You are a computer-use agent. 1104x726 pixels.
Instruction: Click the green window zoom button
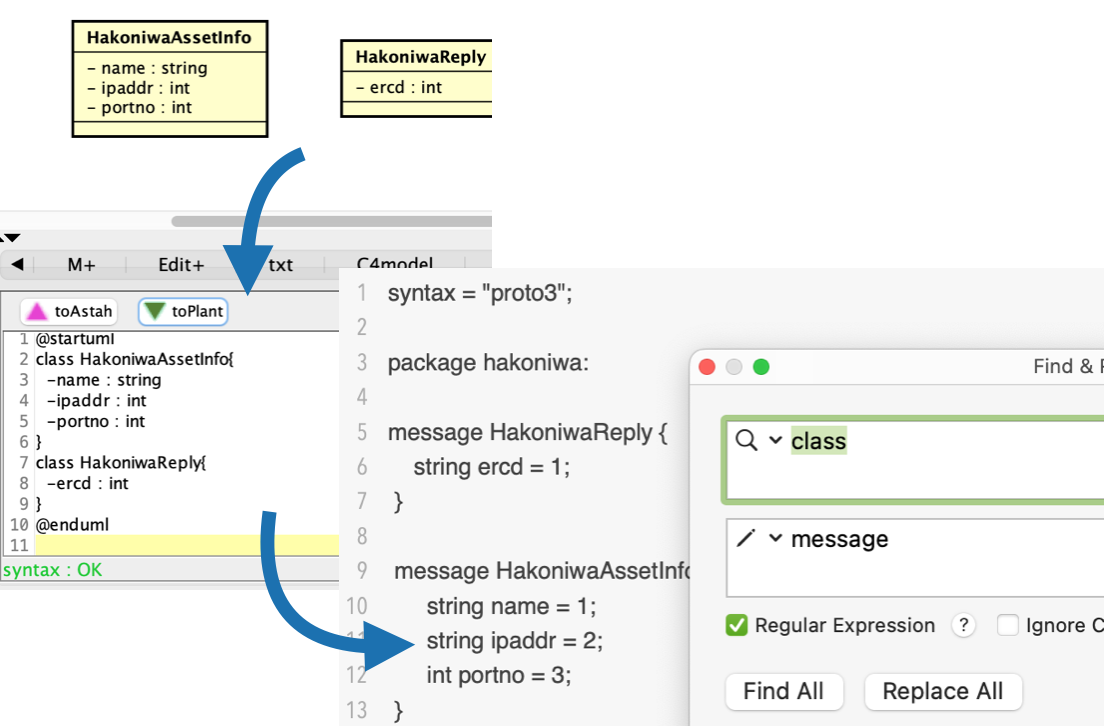tap(761, 367)
